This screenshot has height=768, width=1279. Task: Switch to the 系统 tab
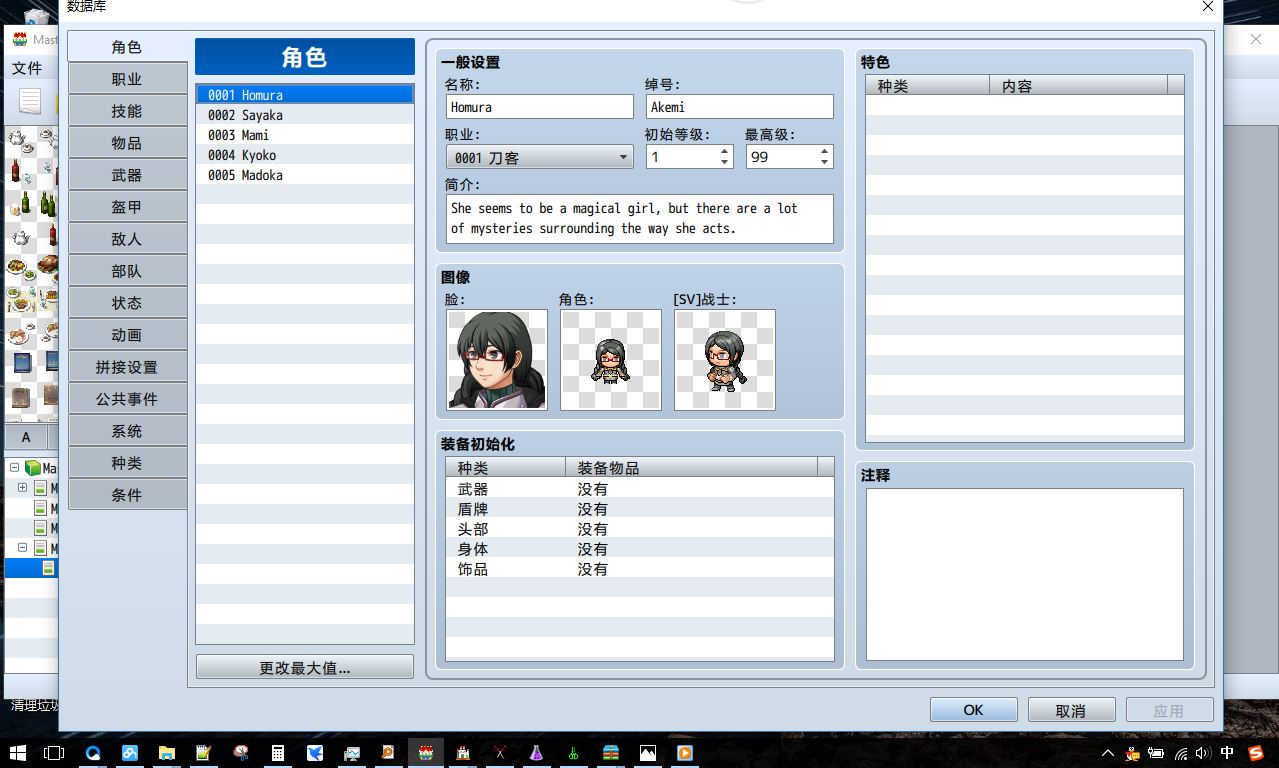tap(127, 431)
